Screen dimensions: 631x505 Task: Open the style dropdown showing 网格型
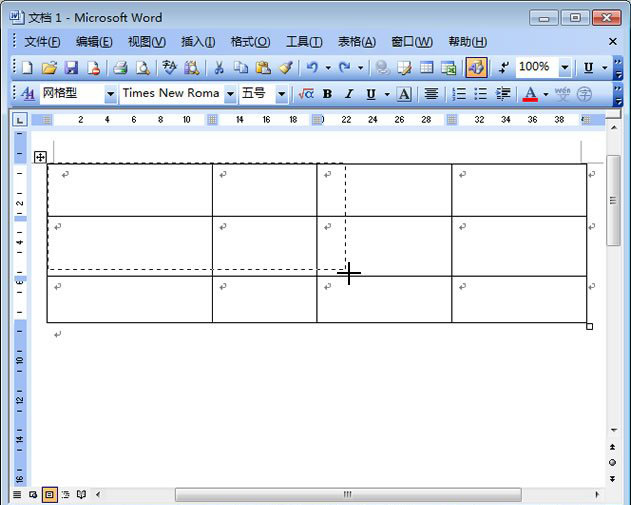coord(110,94)
